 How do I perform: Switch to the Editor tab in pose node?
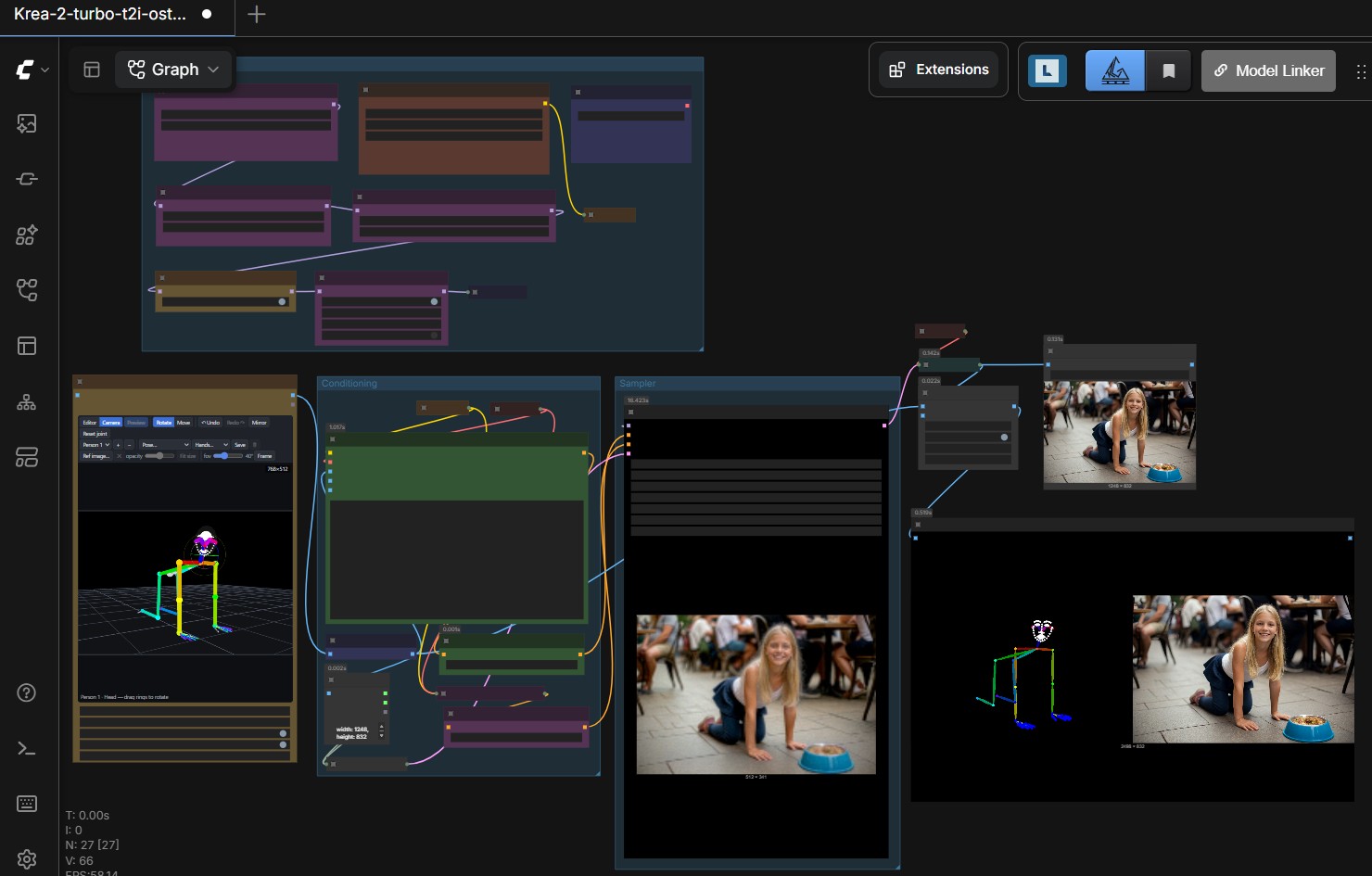click(x=90, y=423)
